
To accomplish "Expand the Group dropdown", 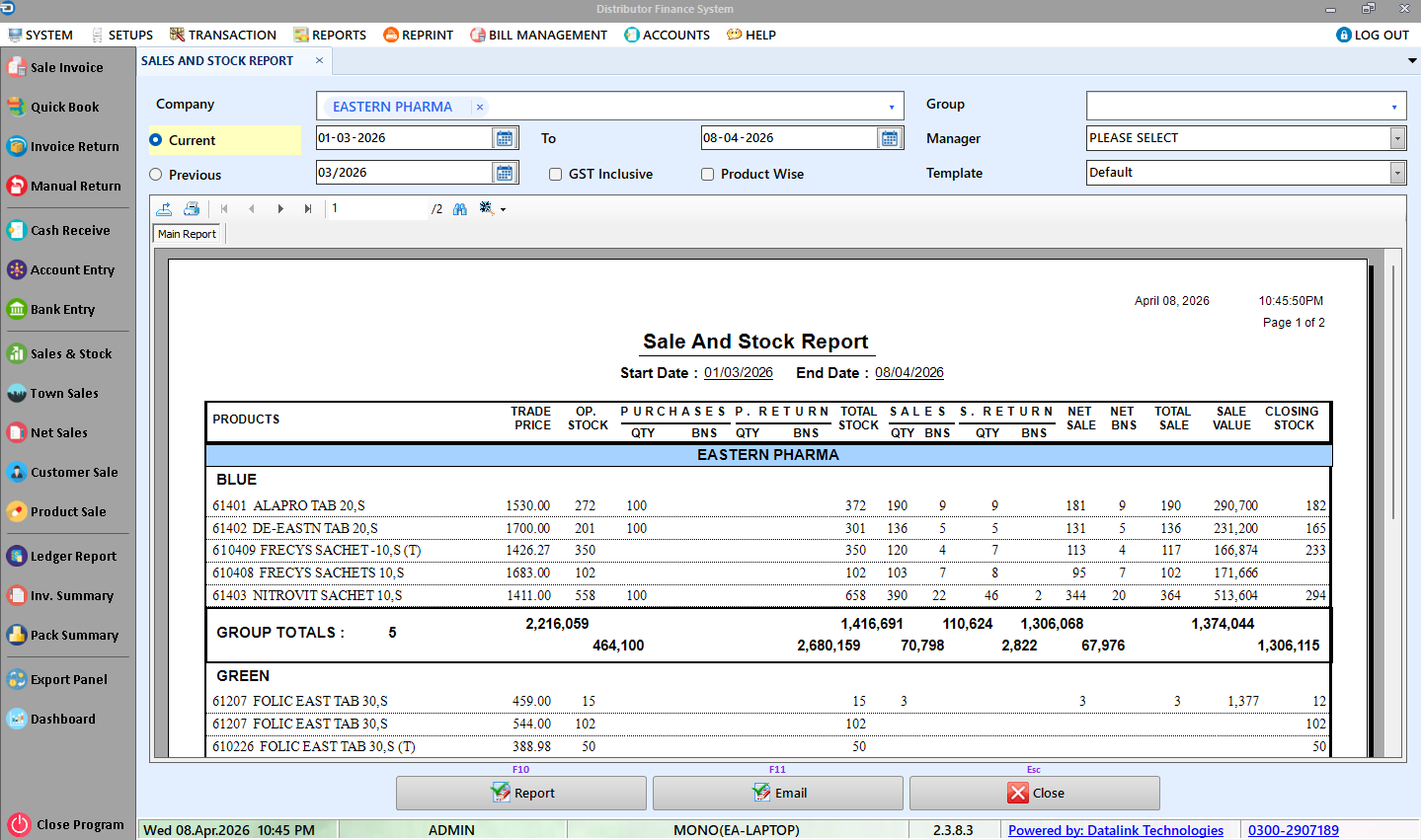I will [1393, 107].
